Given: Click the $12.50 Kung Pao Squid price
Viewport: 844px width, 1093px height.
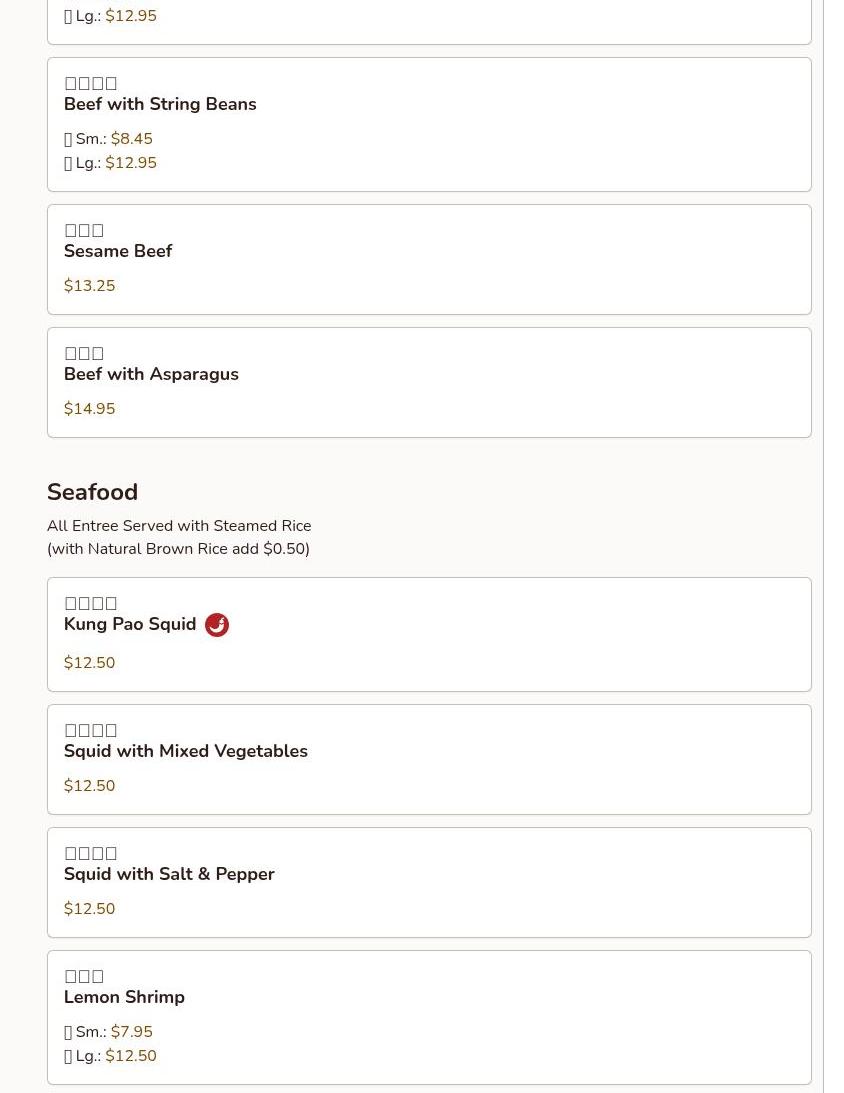Looking at the screenshot, I should [x=89, y=663].
